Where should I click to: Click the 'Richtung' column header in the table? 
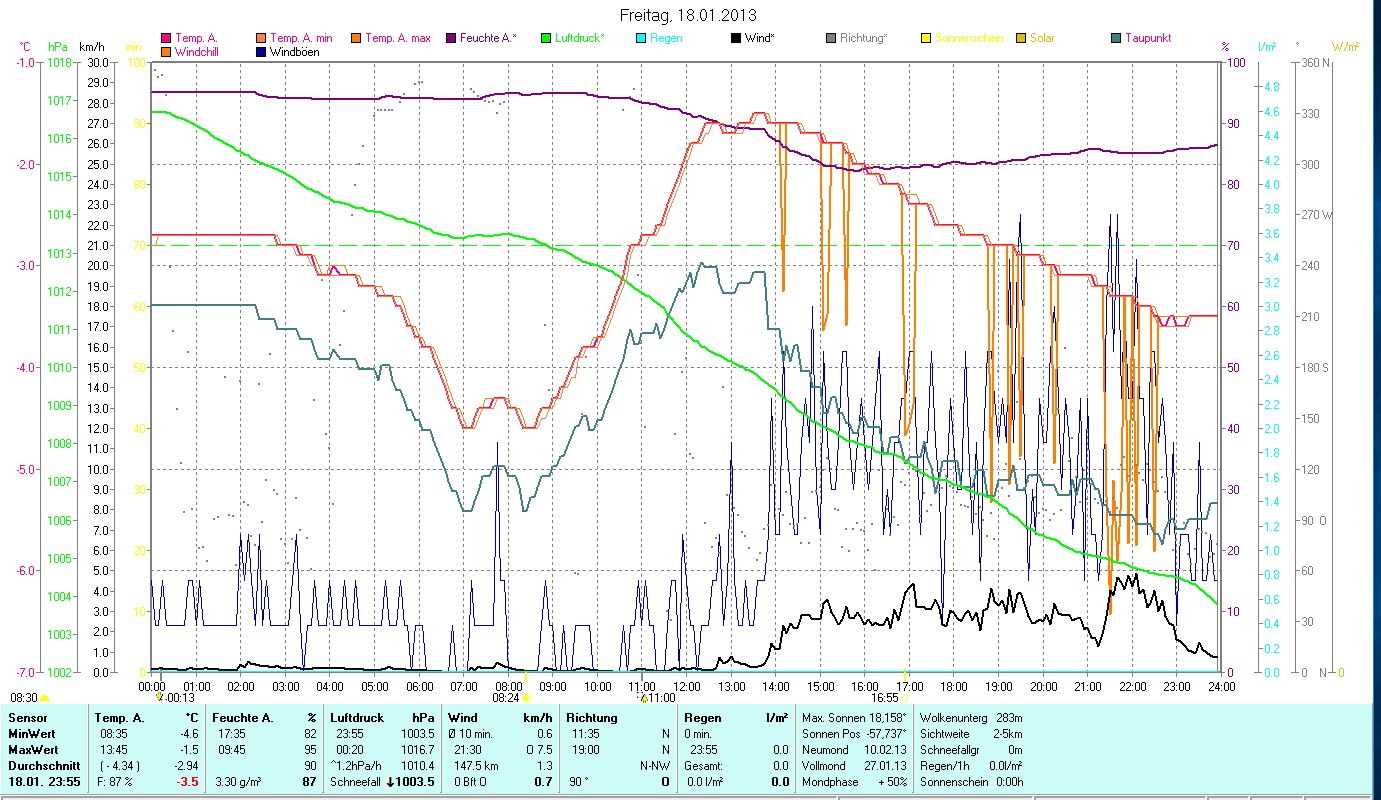click(x=592, y=718)
